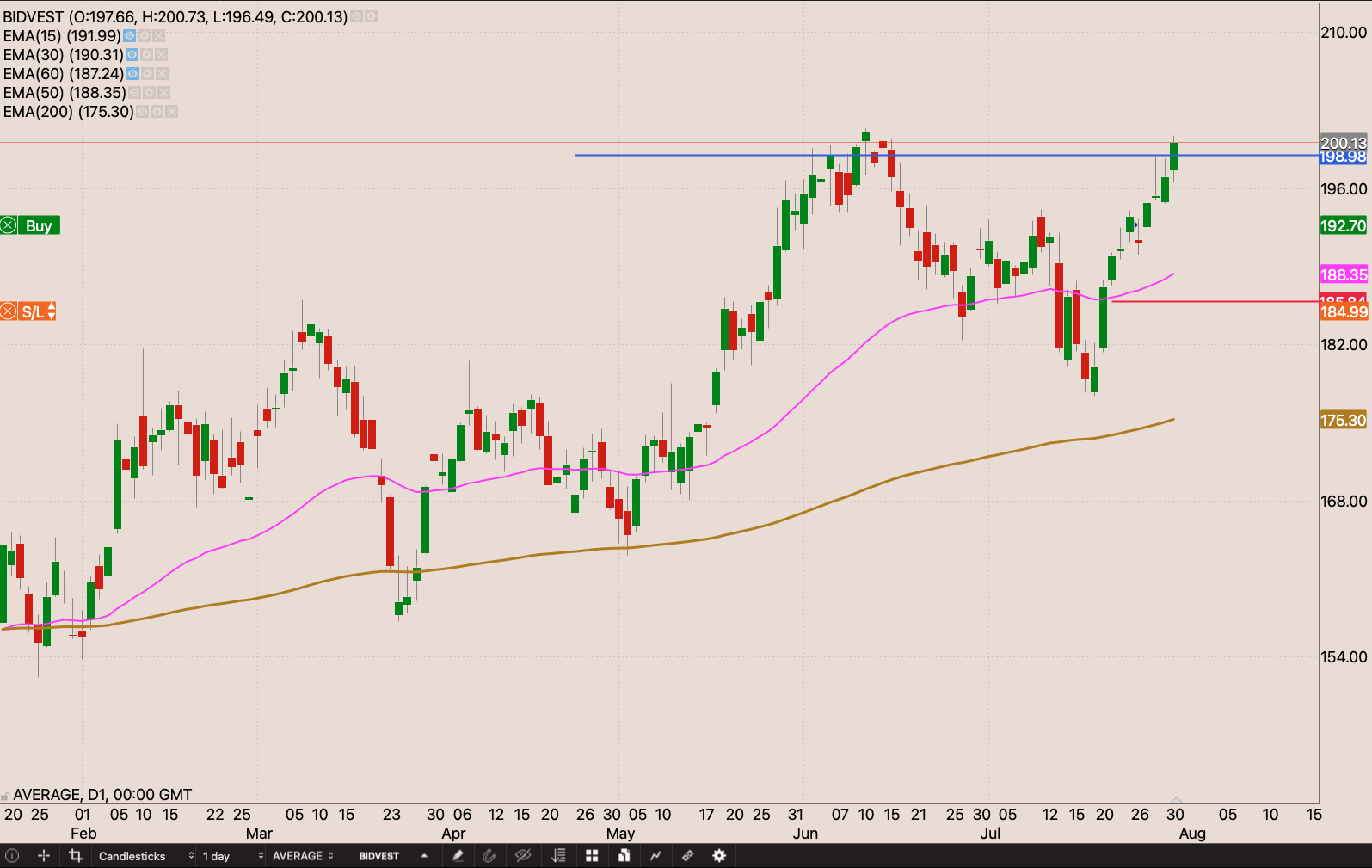Screen dimensions: 1372x868
Task: Open the indicators line-chart icon
Action: (655, 856)
